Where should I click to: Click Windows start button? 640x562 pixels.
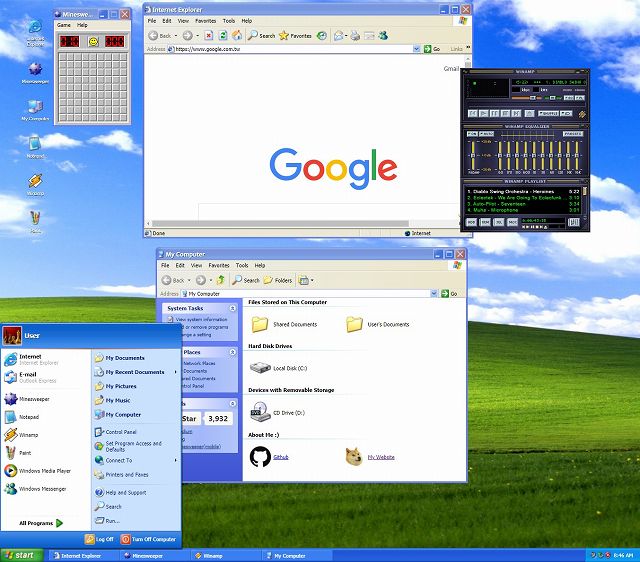21,555
